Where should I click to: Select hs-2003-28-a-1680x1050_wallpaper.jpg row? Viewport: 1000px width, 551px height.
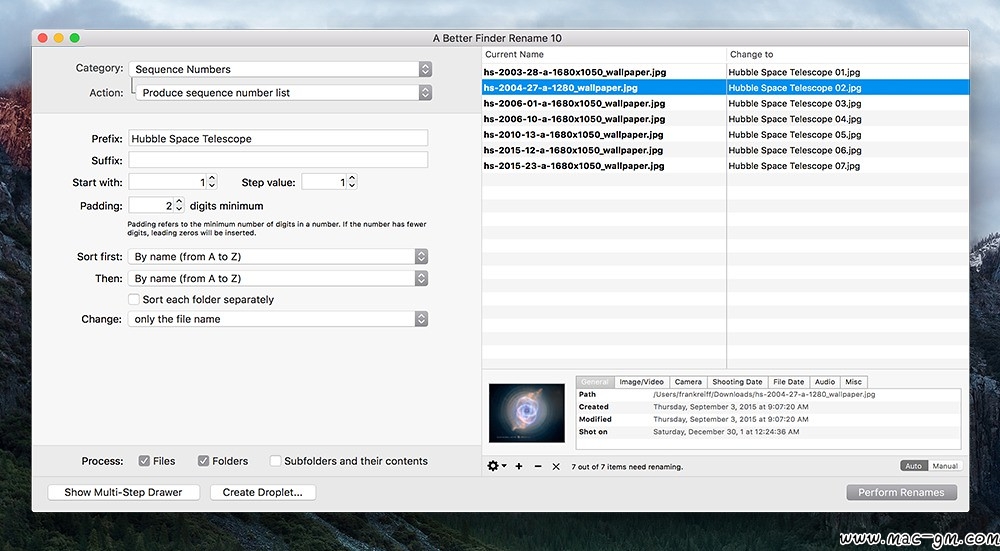click(x=725, y=72)
